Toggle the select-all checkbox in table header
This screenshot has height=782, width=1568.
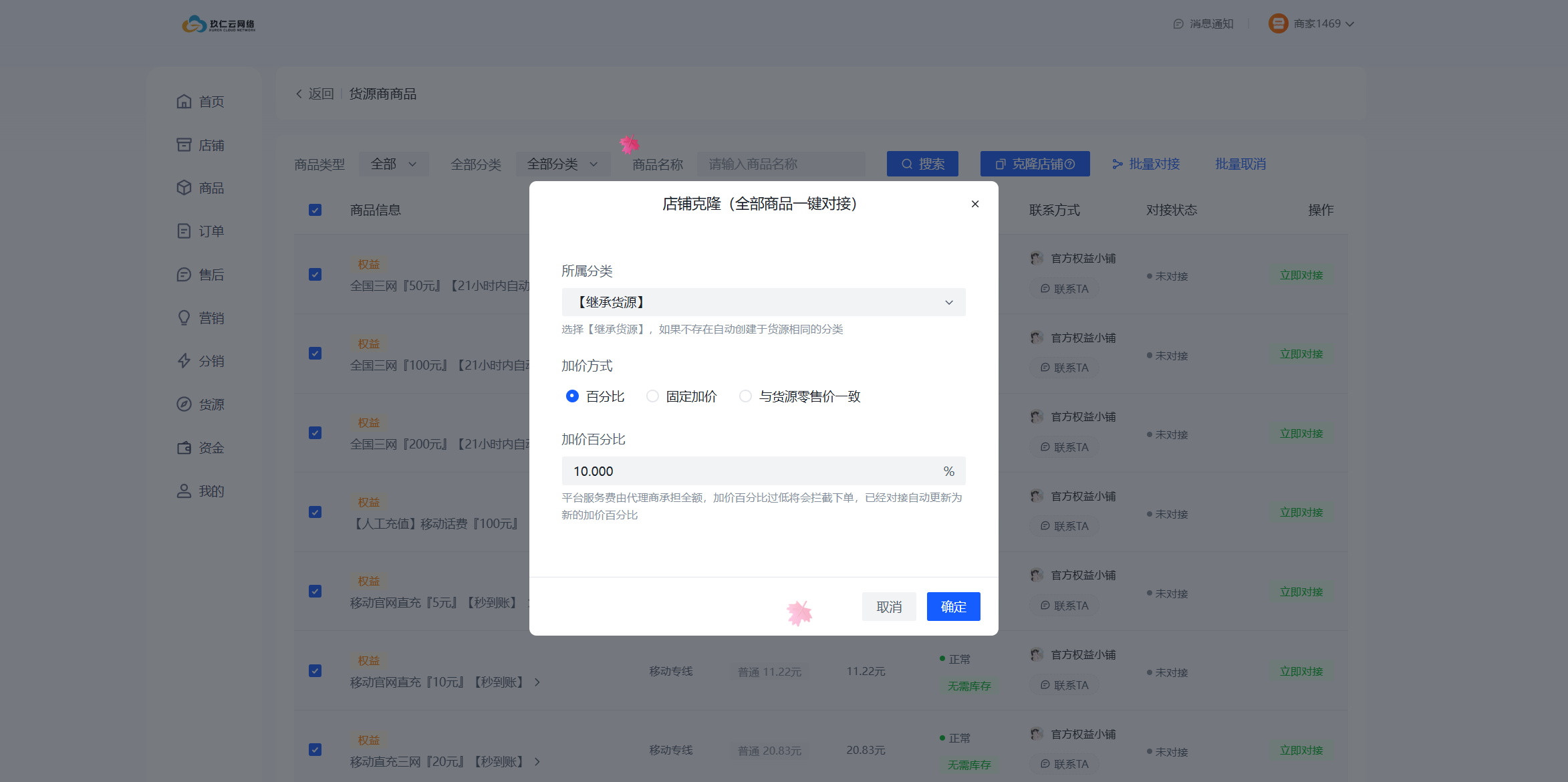(315, 210)
